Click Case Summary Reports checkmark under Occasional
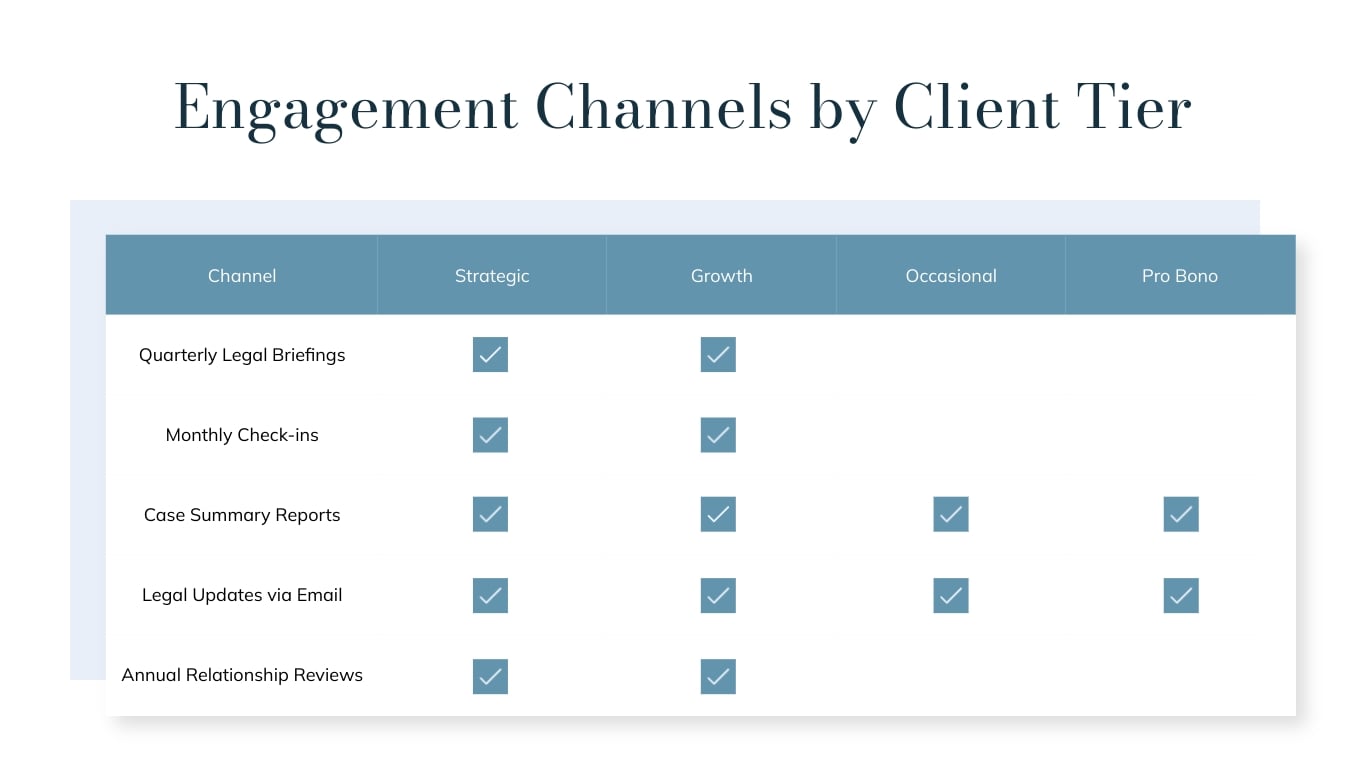This screenshot has width=1366, height=768. pos(951,515)
